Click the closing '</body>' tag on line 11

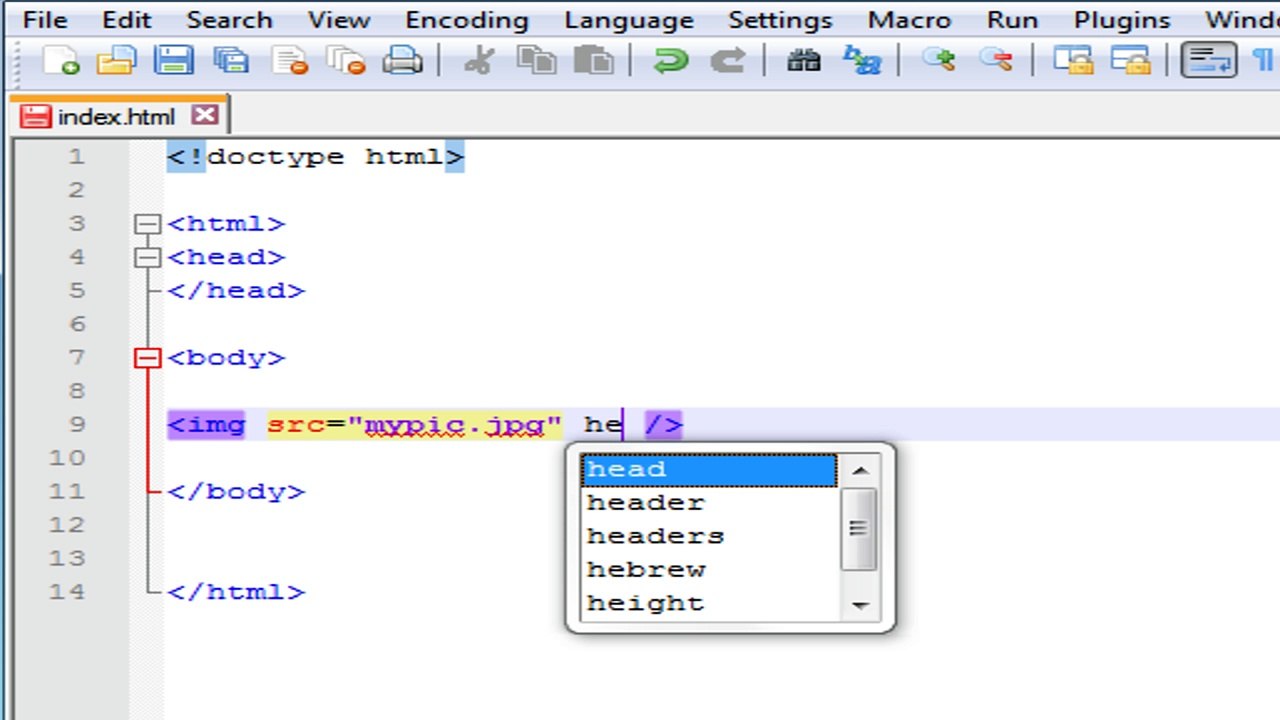pyautogui.click(x=236, y=492)
